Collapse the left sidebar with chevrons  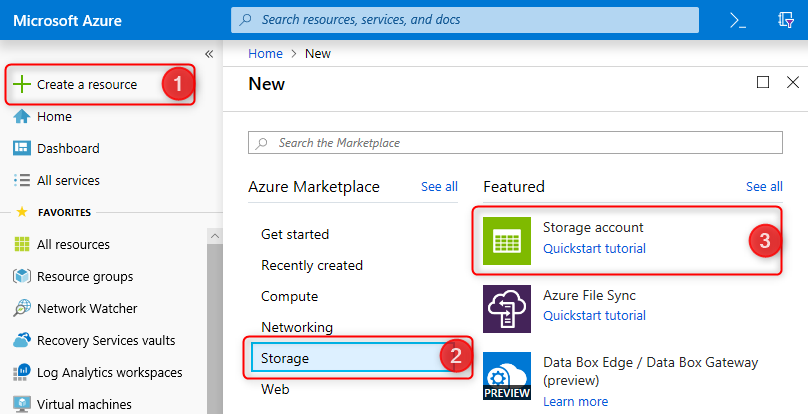pos(209,54)
